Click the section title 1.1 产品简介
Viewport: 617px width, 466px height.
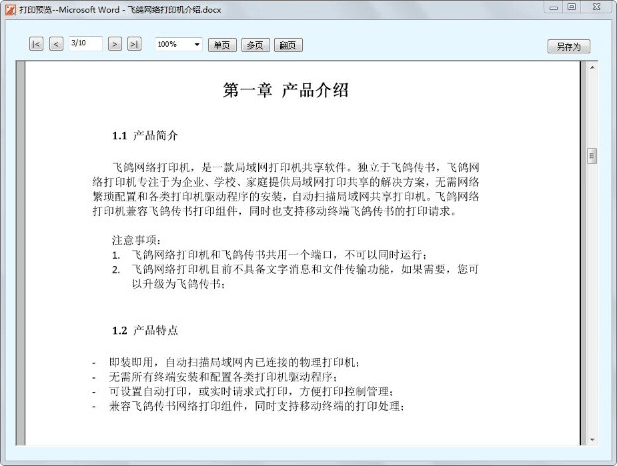pos(145,136)
